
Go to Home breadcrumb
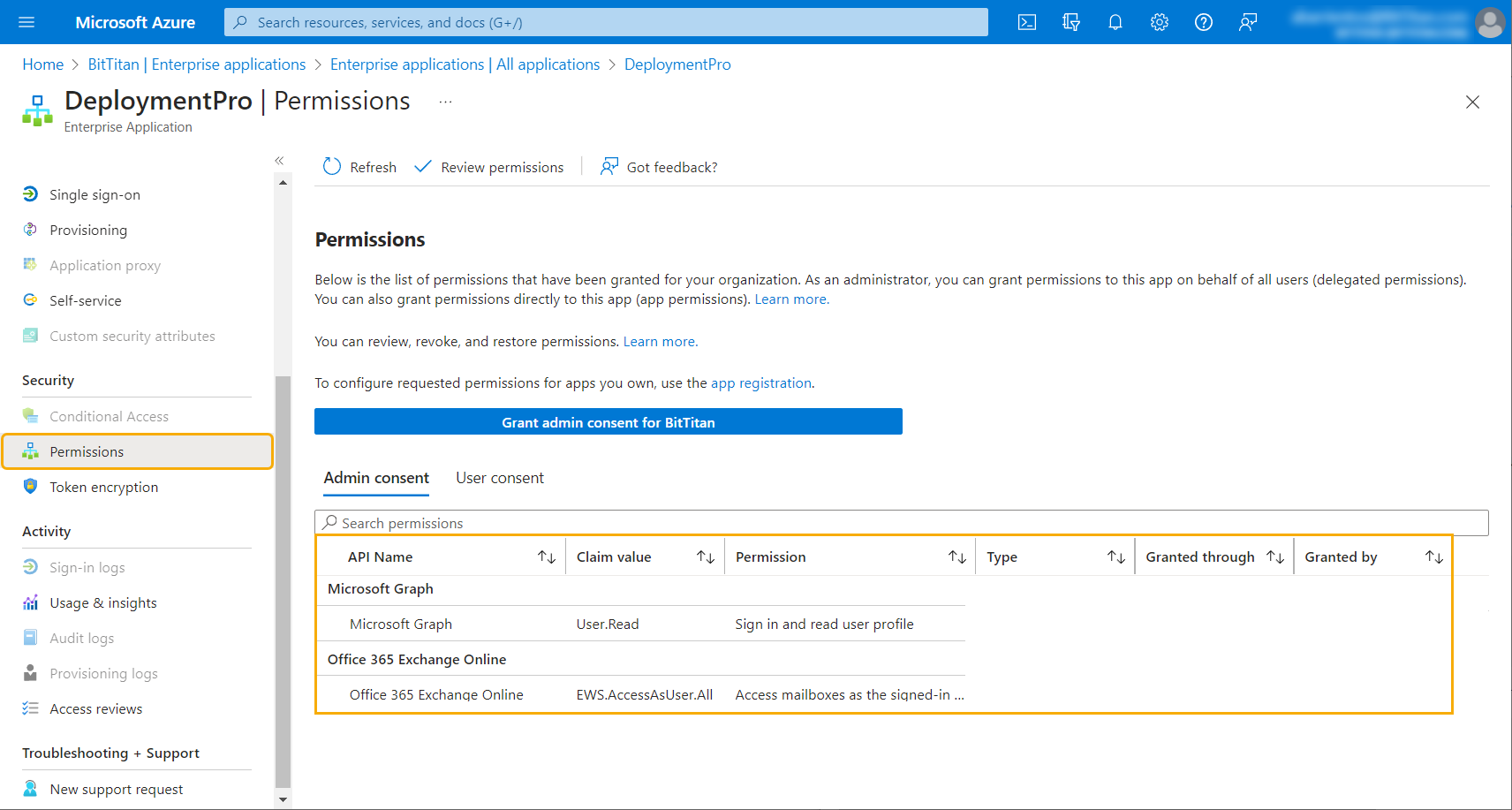42,64
